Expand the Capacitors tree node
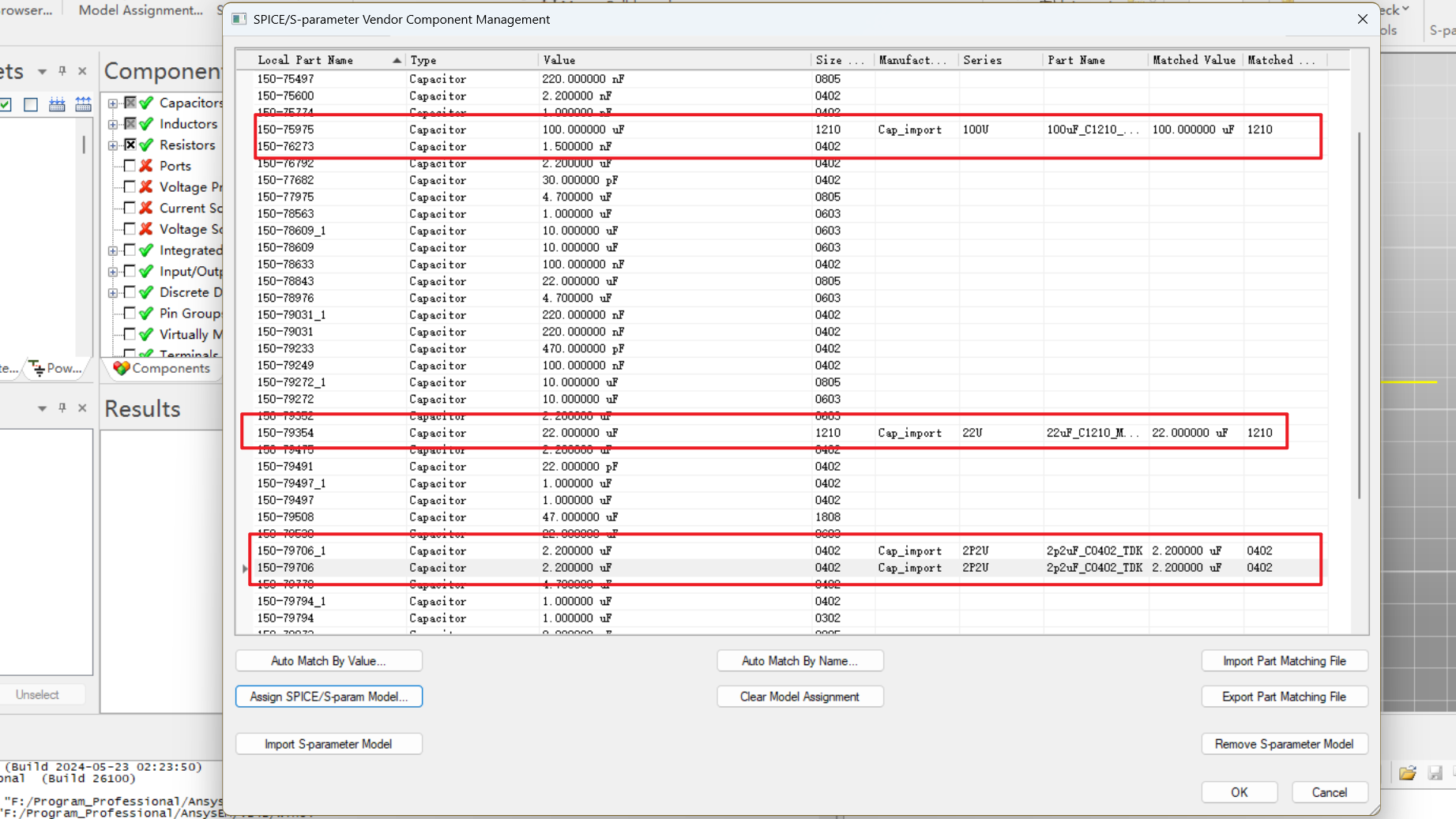Image resolution: width=1456 pixels, height=819 pixels. pyautogui.click(x=113, y=103)
